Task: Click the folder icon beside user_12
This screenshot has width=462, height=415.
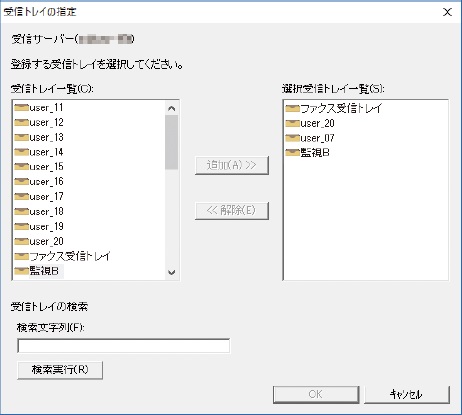Action: click(x=22, y=123)
